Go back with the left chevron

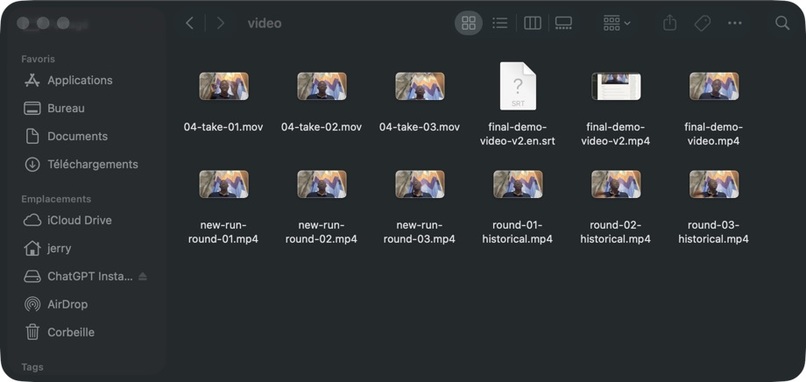pos(190,23)
